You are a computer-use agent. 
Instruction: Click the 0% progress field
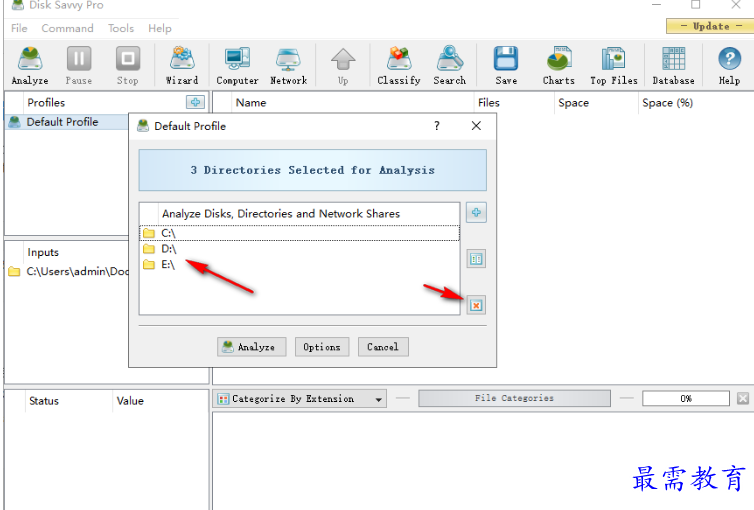pyautogui.click(x=686, y=398)
